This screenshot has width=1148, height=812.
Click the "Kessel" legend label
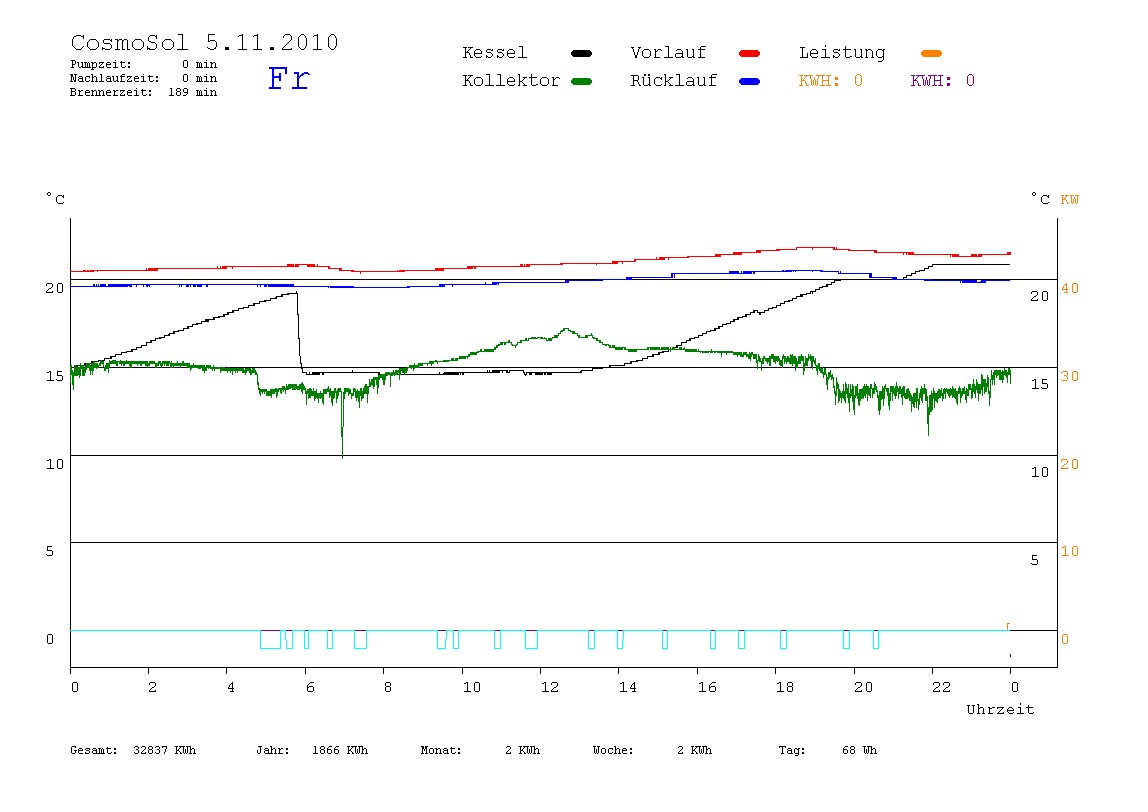[495, 53]
